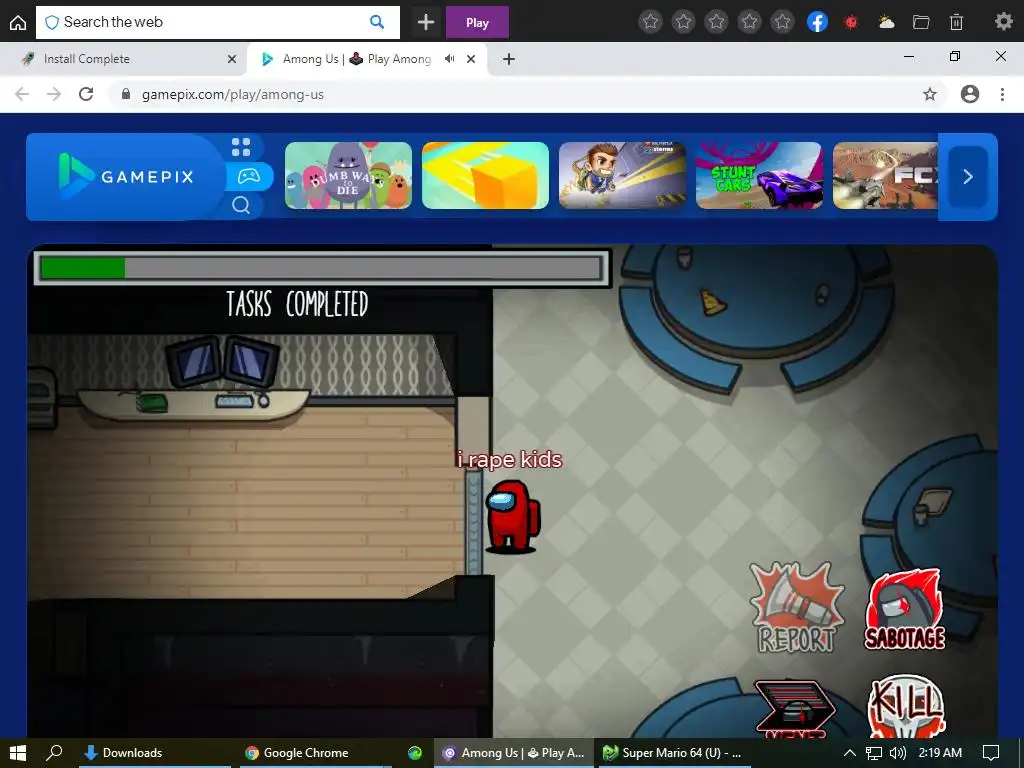This screenshot has height=768, width=1024.
Task: Go back in browser
Action: click(x=22, y=94)
